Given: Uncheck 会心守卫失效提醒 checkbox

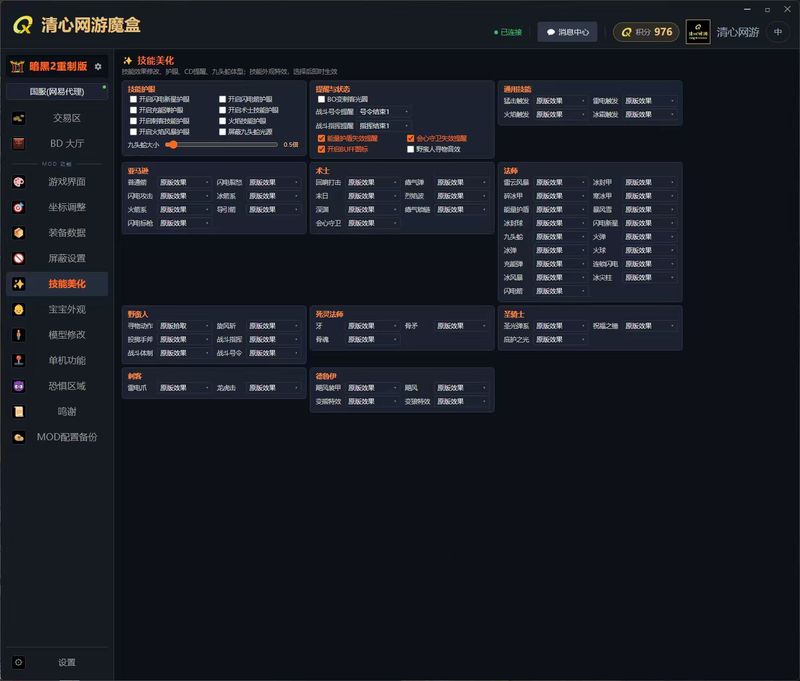Looking at the screenshot, I should point(411,138).
